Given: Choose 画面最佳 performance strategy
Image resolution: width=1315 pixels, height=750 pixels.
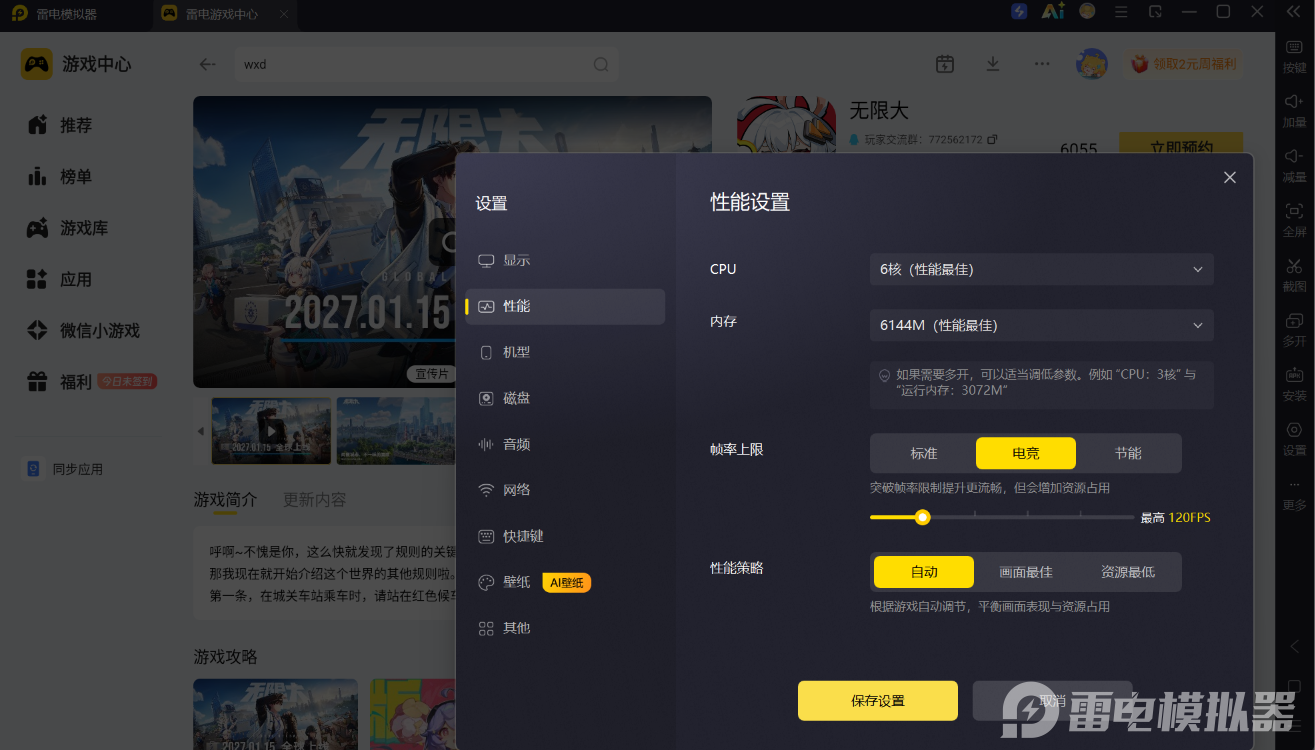Looking at the screenshot, I should 1026,572.
